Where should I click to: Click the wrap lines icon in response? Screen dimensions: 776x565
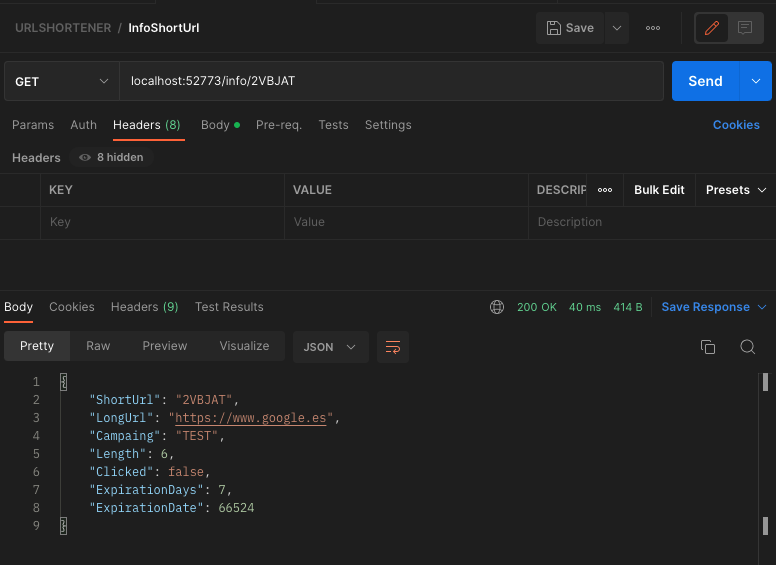pos(393,346)
